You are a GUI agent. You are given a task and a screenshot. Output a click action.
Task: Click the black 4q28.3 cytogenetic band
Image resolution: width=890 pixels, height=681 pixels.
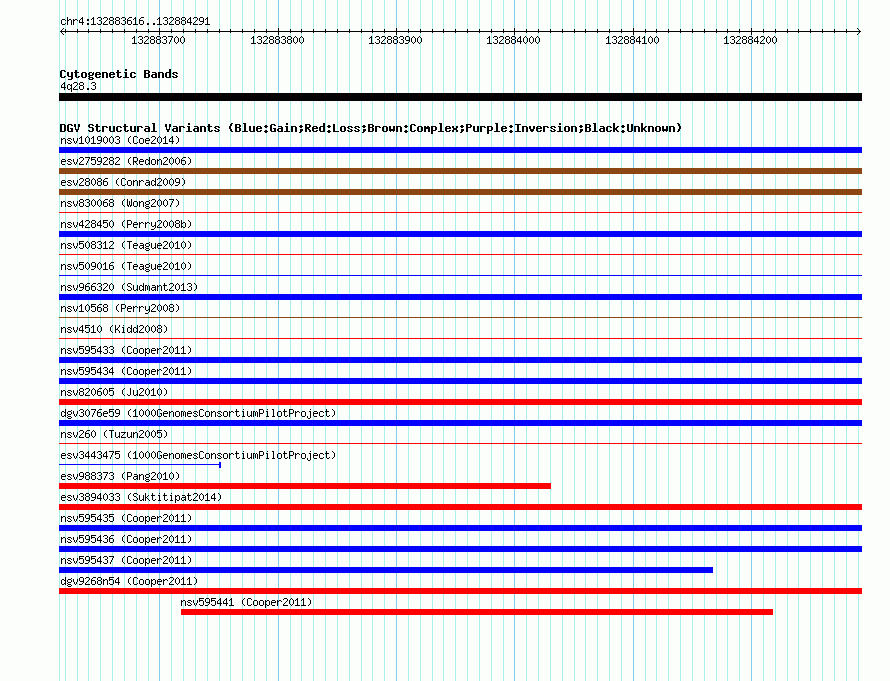(460, 97)
